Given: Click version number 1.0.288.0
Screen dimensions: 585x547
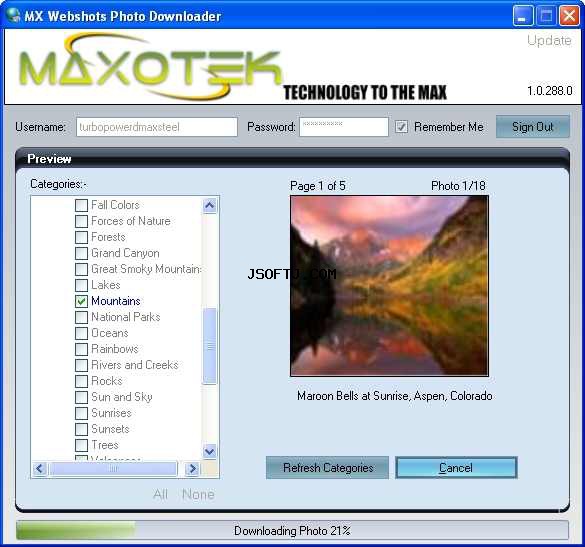Looking at the screenshot, I should (x=549, y=91).
